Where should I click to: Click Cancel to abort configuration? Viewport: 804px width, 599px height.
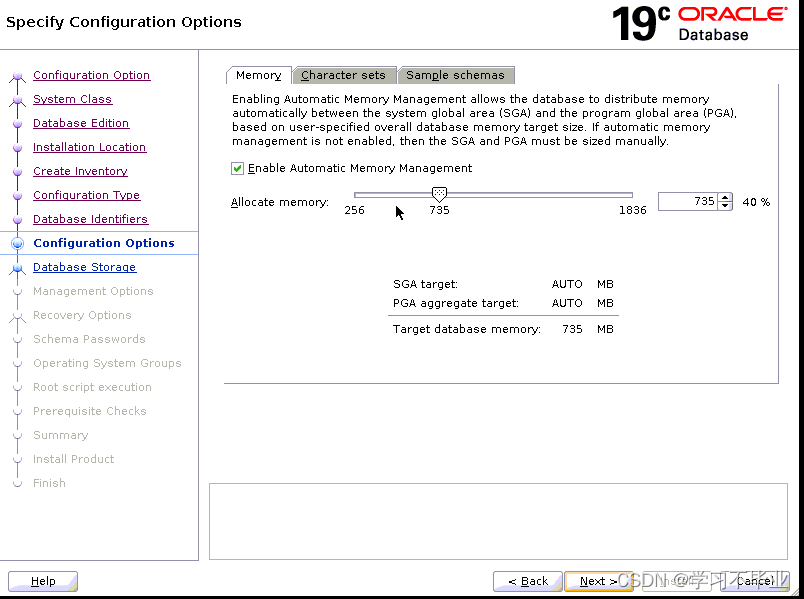[755, 580]
